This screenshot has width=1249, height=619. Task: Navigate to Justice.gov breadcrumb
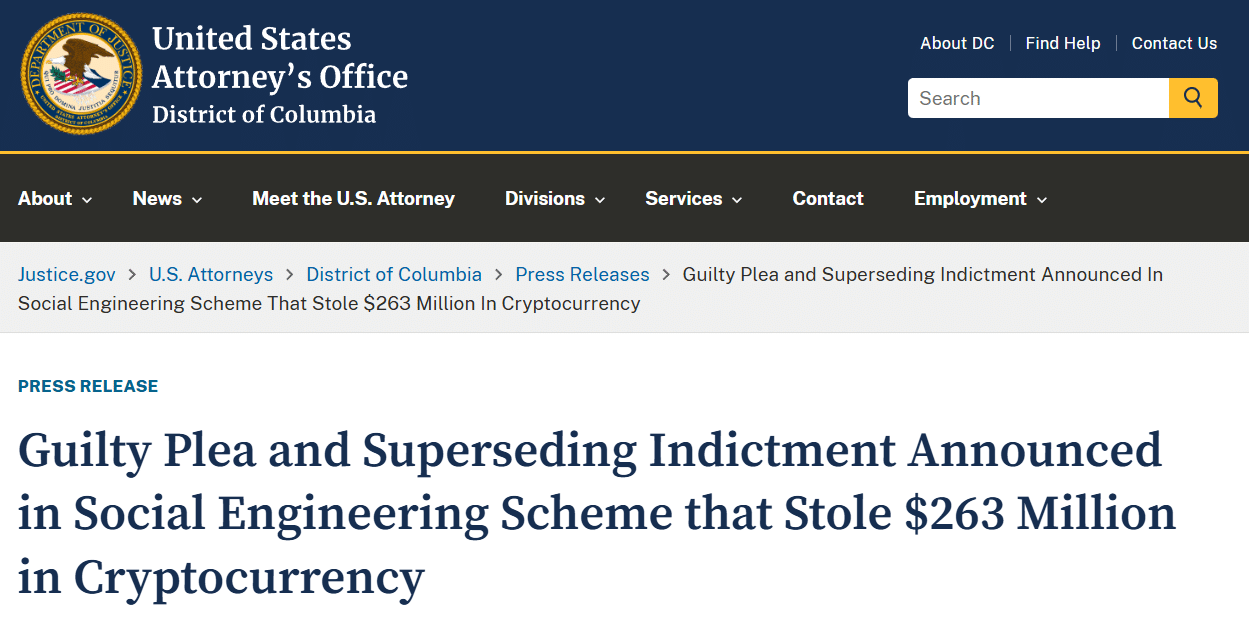(67, 274)
